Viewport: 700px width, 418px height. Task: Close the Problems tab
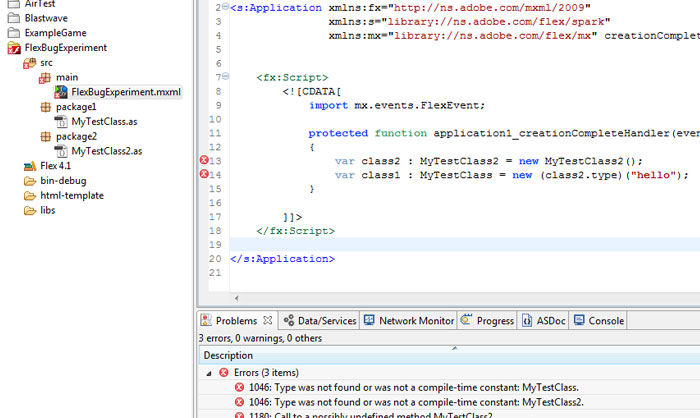tap(267, 321)
